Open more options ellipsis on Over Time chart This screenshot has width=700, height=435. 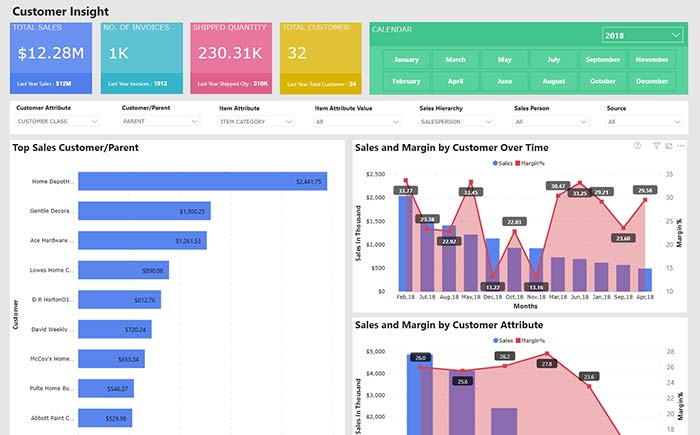tap(681, 146)
